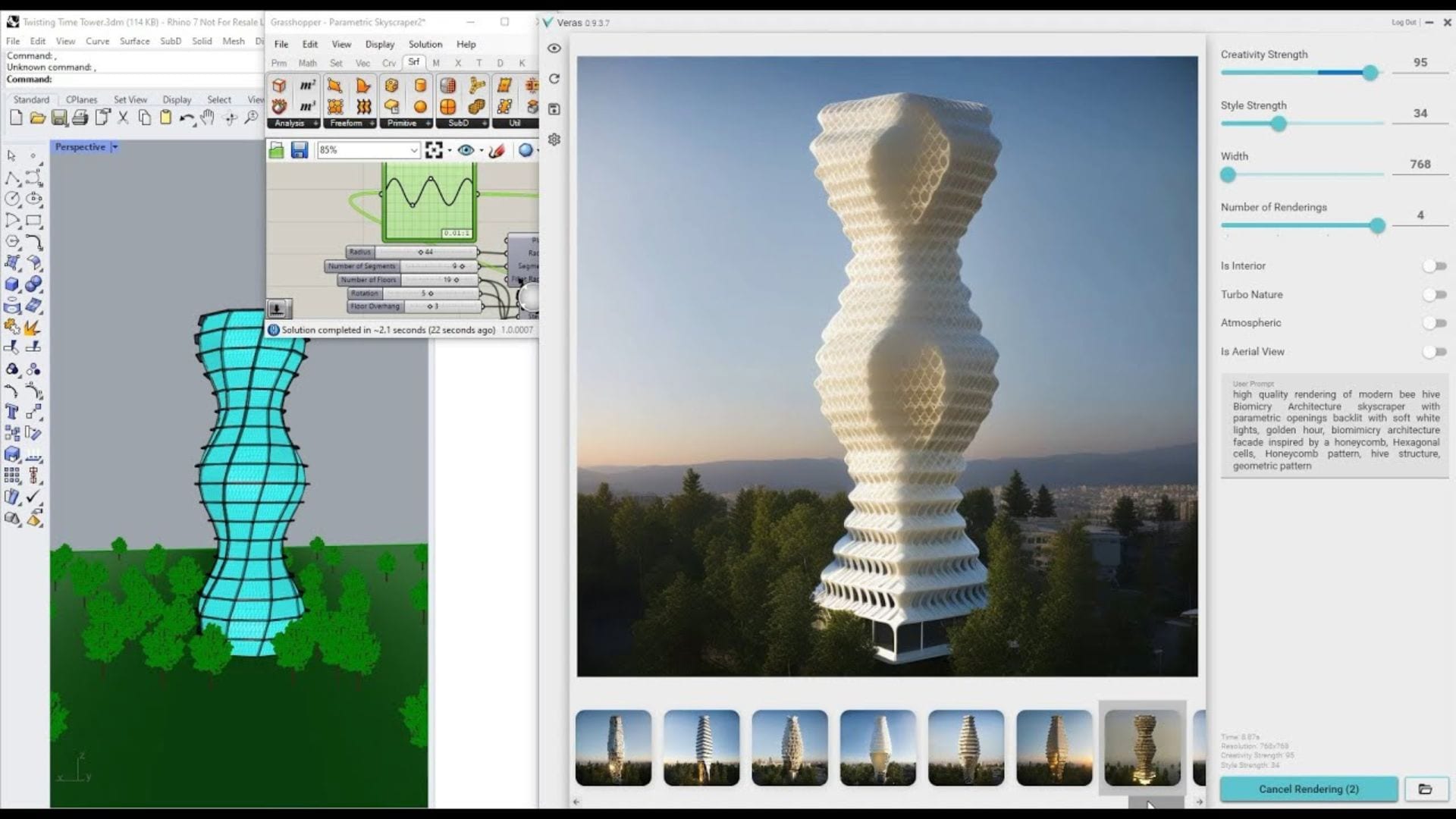Click the Veras refresh icon
1456x819 pixels.
(x=554, y=79)
